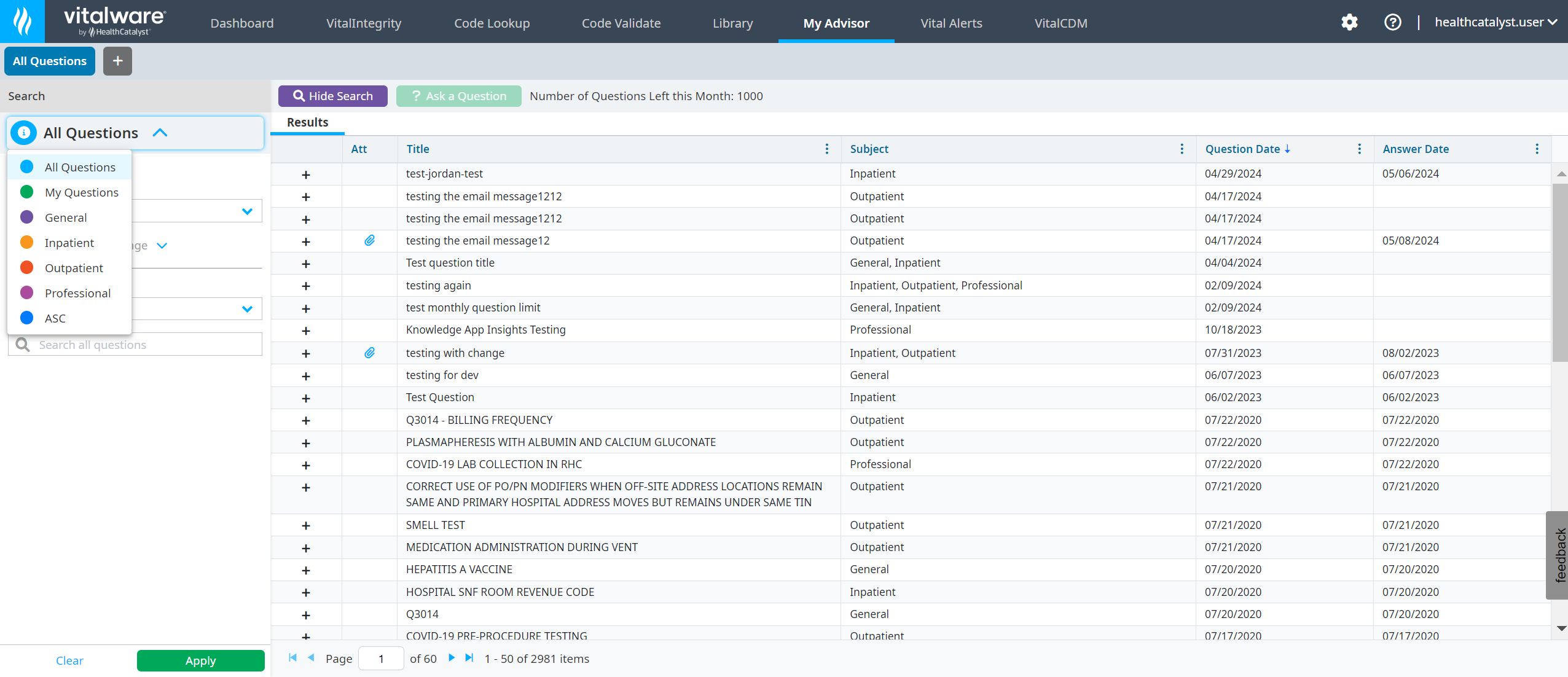Select My Questions filter option
The height and width of the screenshot is (677, 1568).
click(x=81, y=192)
